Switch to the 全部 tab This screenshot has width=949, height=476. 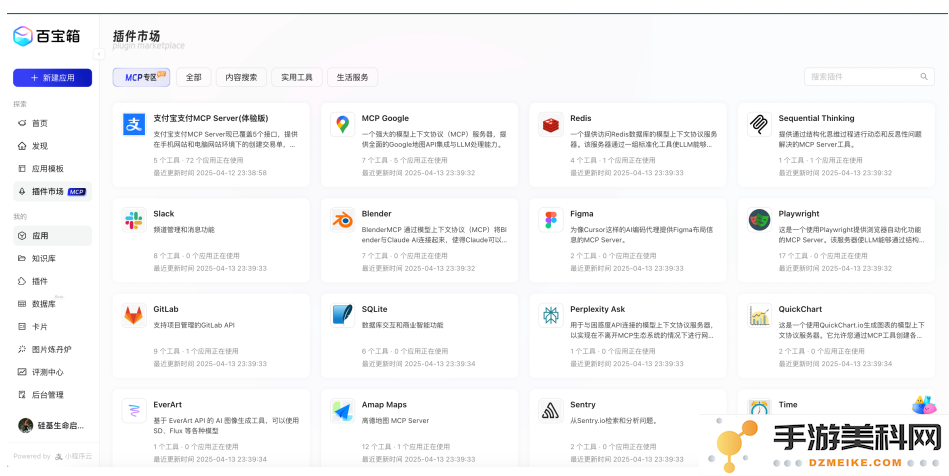(194, 78)
